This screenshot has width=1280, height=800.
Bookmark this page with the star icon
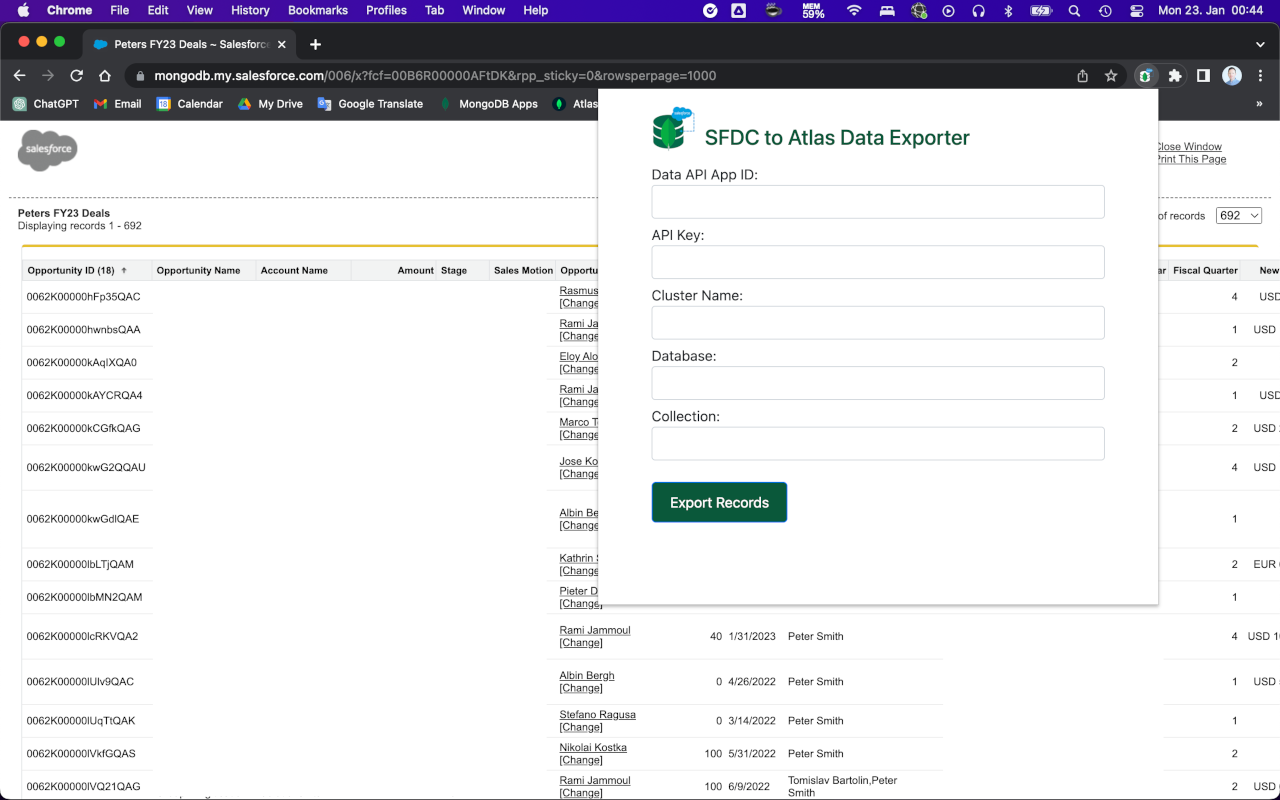click(x=1111, y=76)
